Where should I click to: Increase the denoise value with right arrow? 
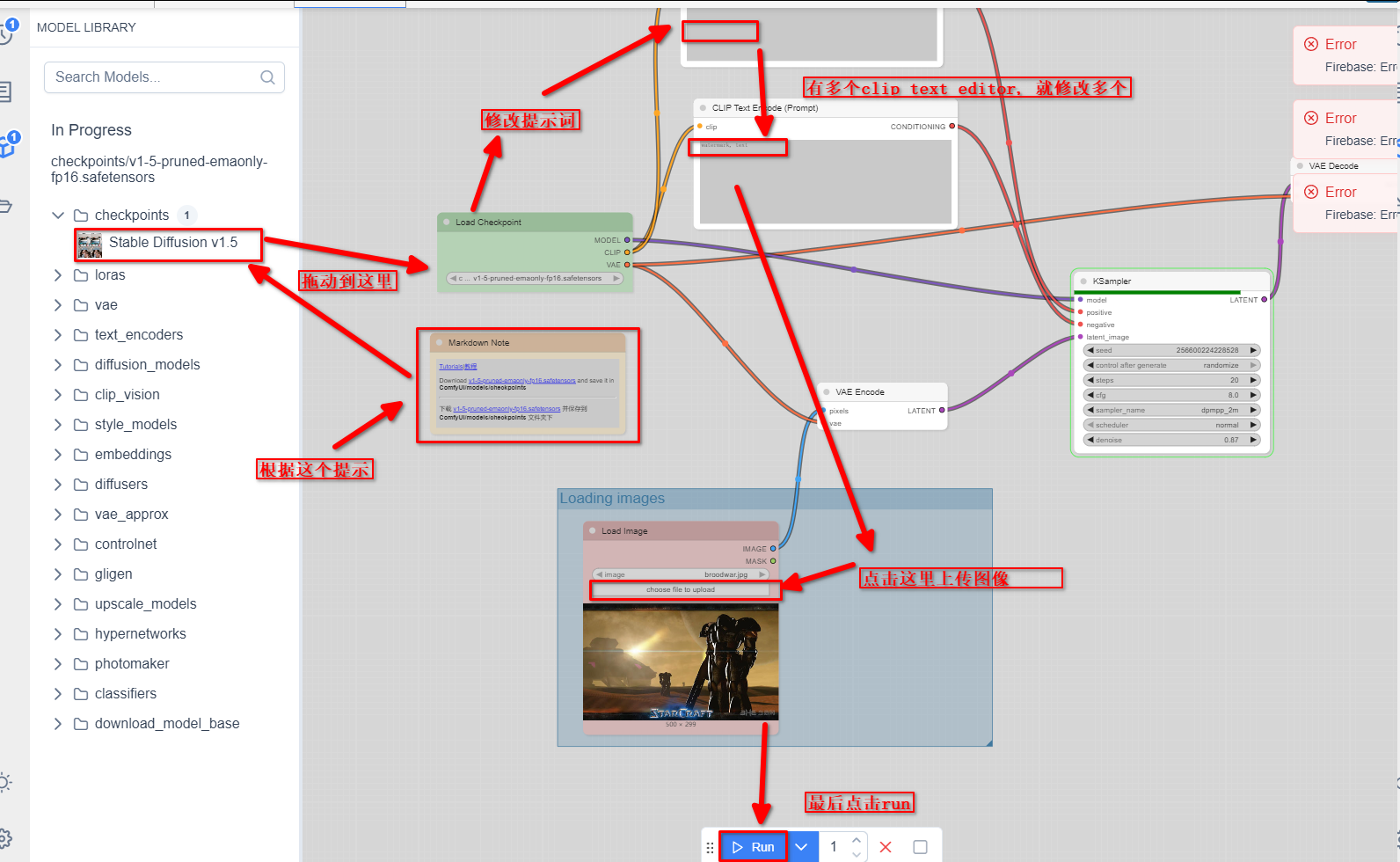coord(1253,440)
